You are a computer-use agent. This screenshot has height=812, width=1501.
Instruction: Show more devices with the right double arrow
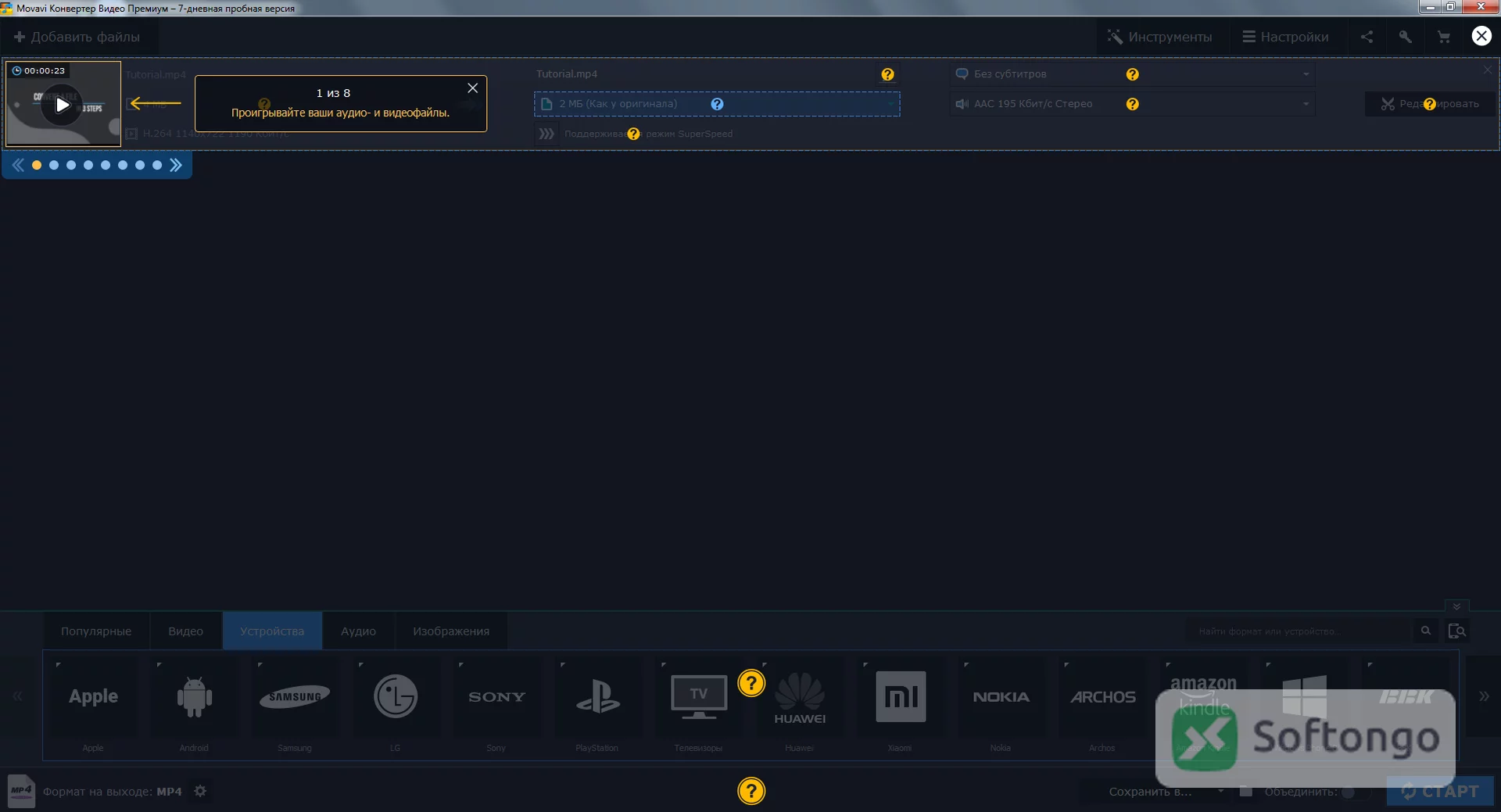[1484, 696]
